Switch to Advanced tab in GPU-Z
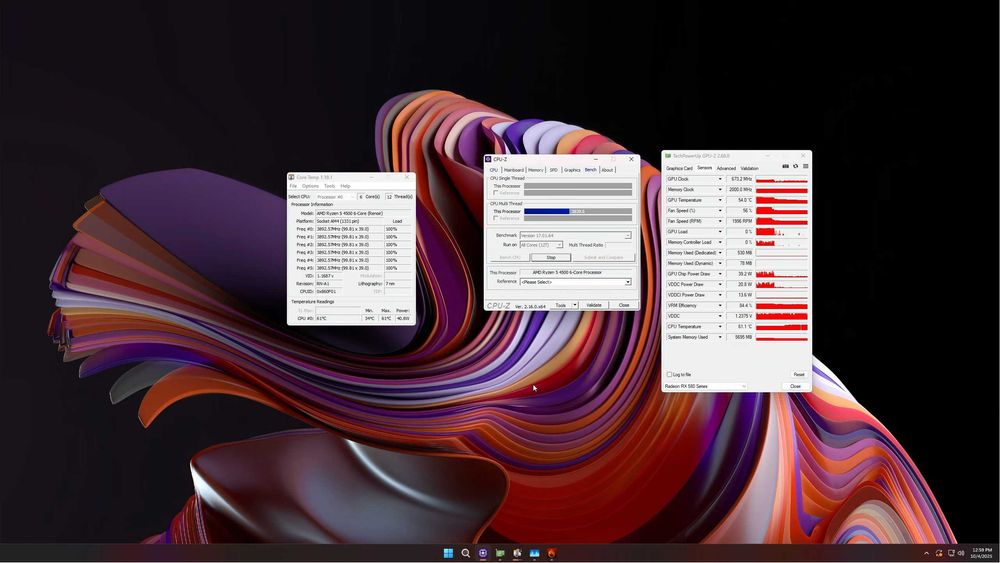The height and width of the screenshot is (563, 1000). point(726,168)
